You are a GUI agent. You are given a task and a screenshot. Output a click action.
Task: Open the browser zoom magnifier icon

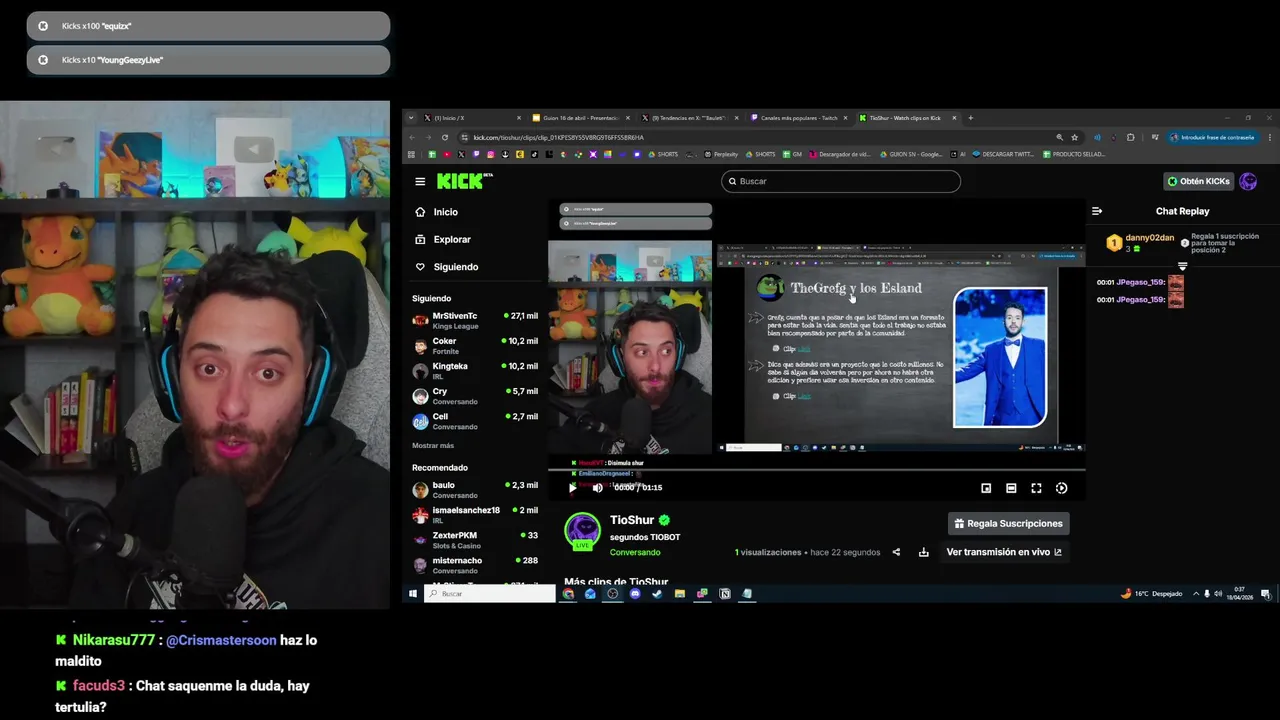pos(1059,137)
